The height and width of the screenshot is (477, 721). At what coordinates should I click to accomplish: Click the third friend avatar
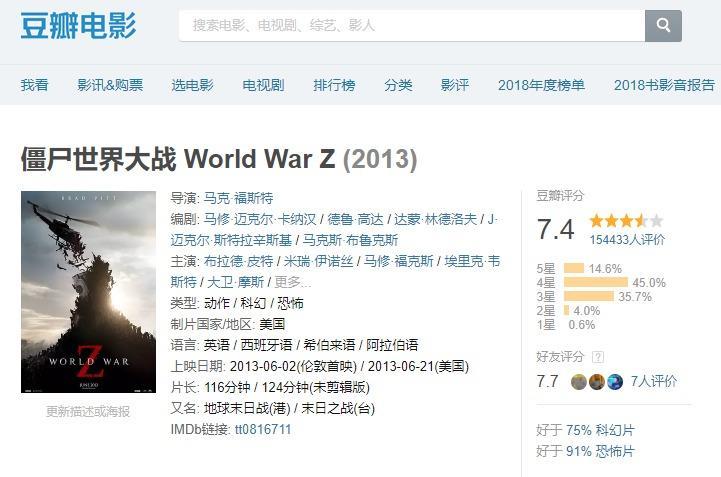click(x=615, y=382)
